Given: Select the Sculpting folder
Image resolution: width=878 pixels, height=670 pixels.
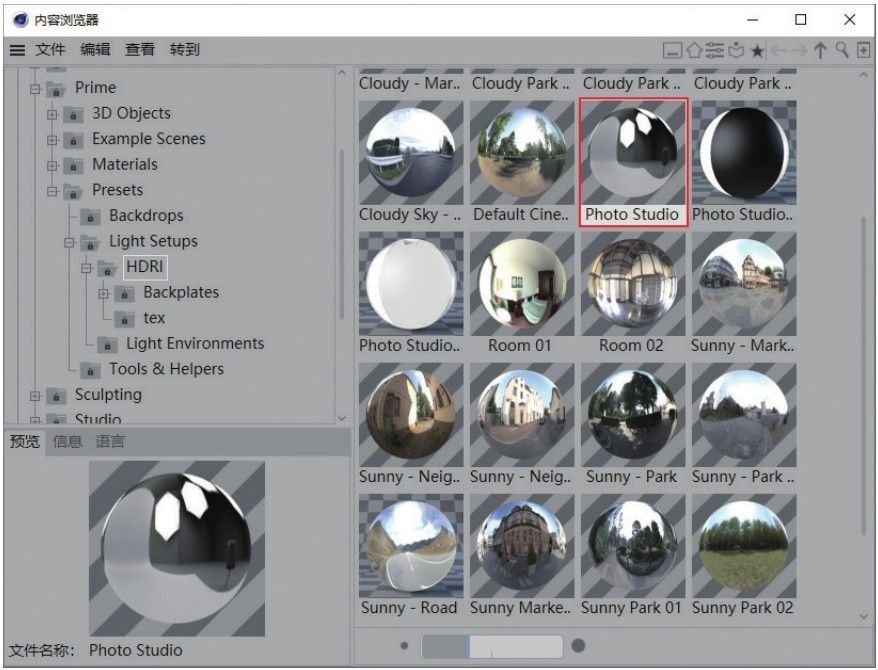Looking at the screenshot, I should (109, 395).
